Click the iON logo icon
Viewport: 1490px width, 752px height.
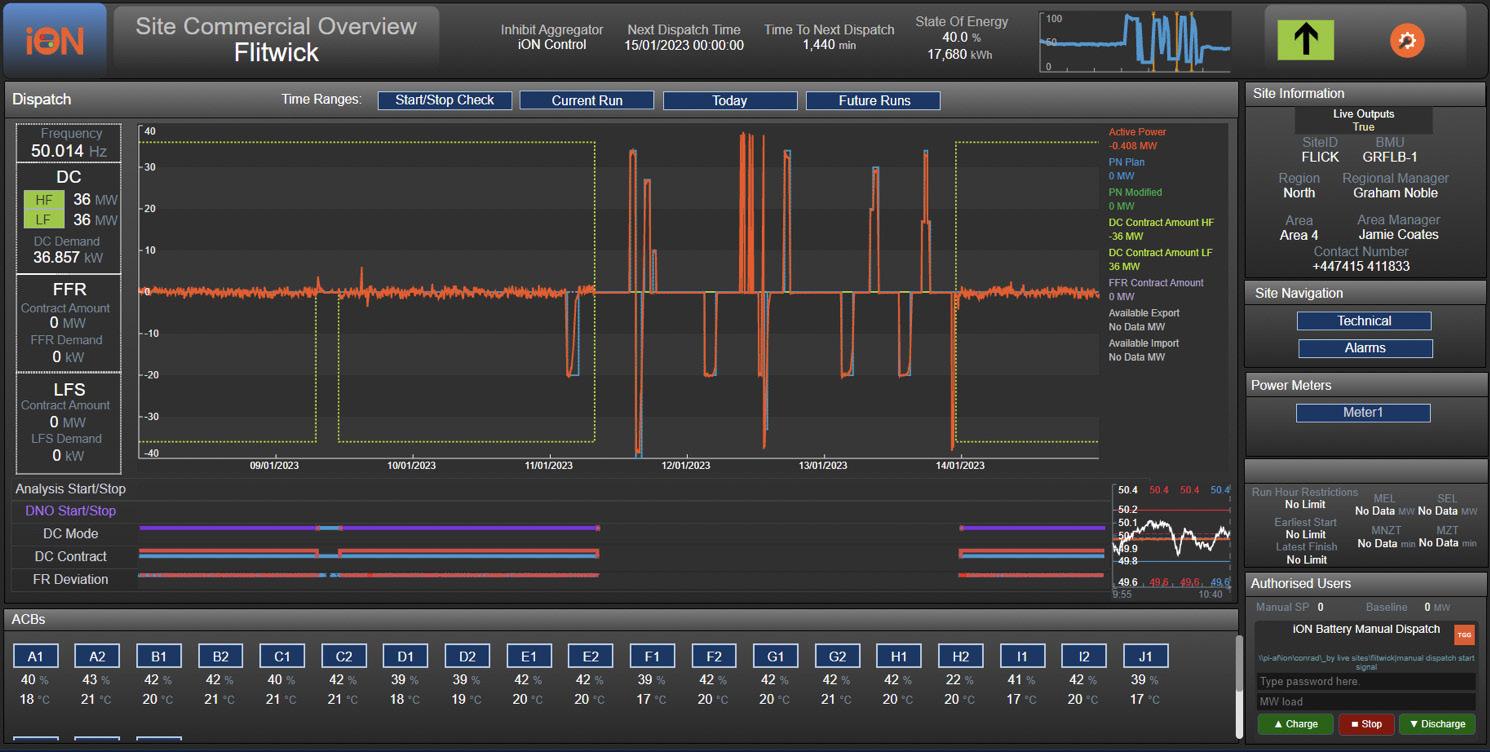54,41
